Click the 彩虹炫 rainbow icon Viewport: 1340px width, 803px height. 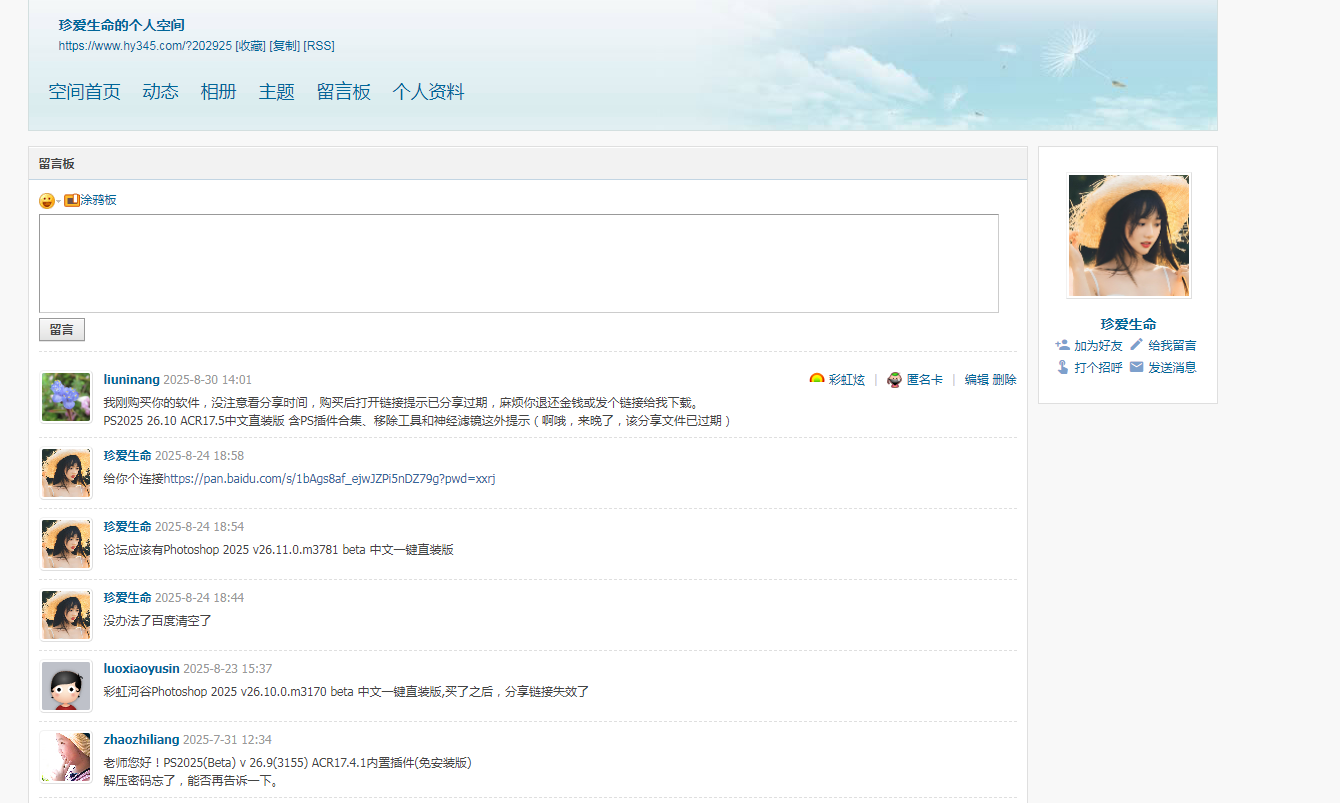[817, 380]
